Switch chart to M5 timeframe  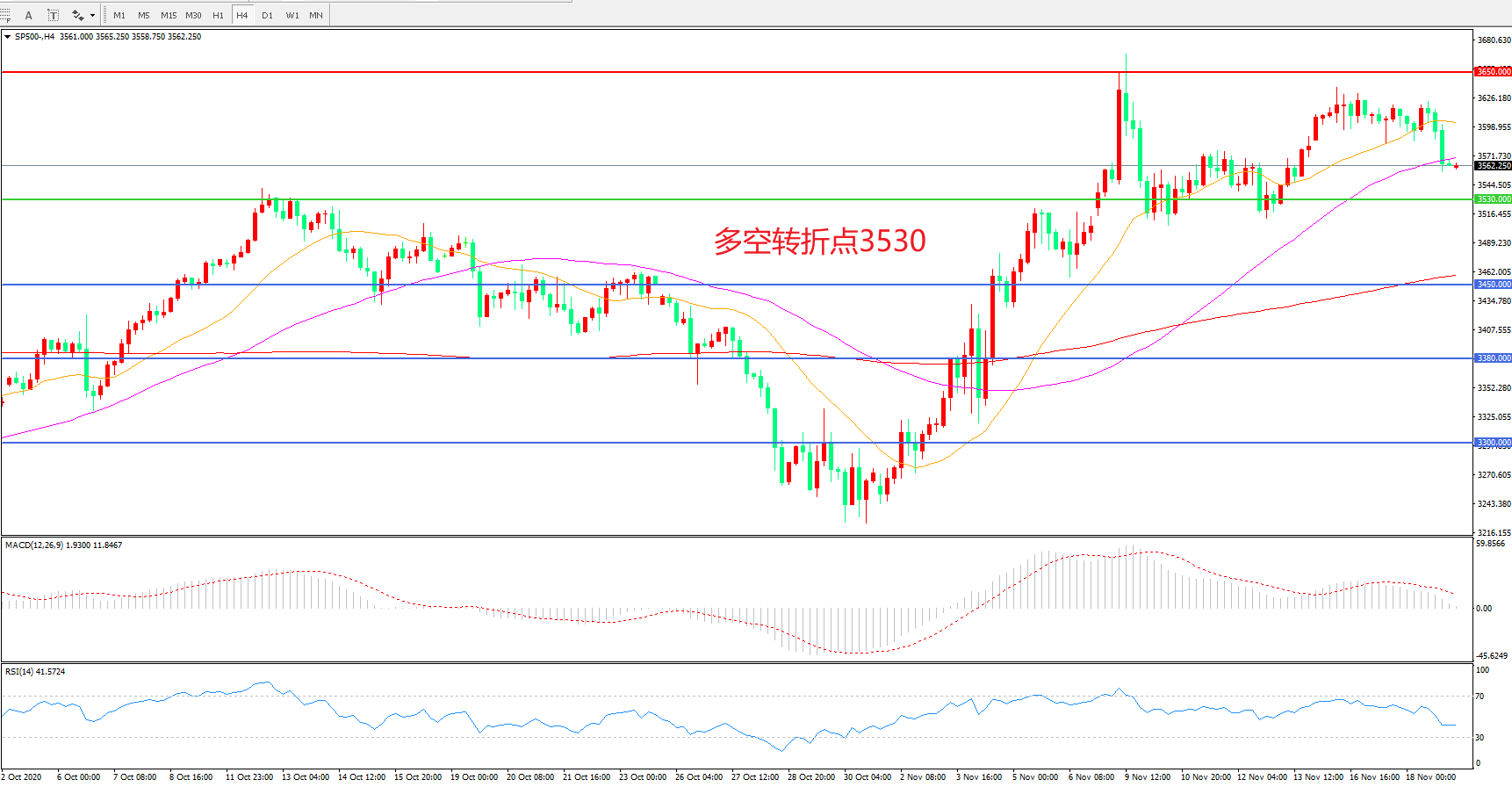[143, 15]
